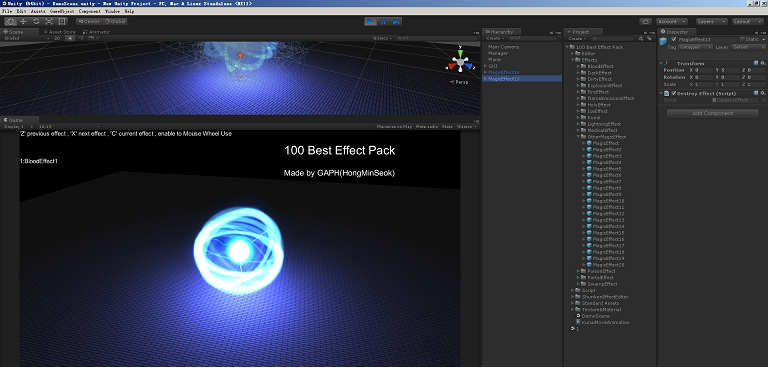Select Main Camera in Hierarchy

point(522,47)
